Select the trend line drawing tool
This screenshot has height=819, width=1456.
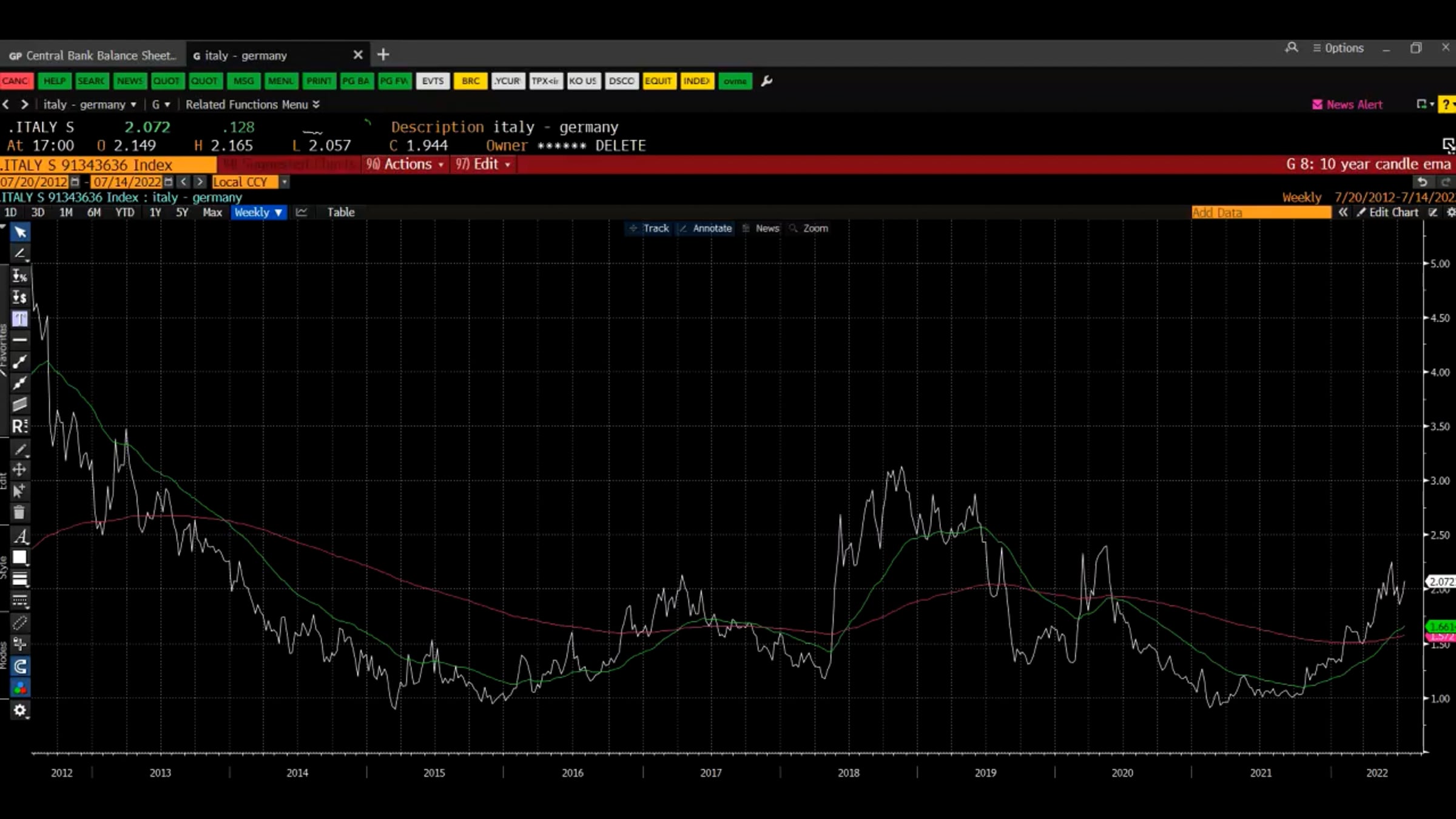[20, 362]
